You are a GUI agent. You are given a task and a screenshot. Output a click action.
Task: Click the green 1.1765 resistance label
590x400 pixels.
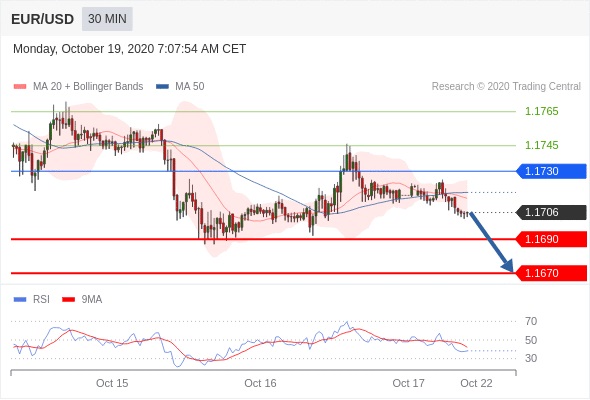pos(542,111)
